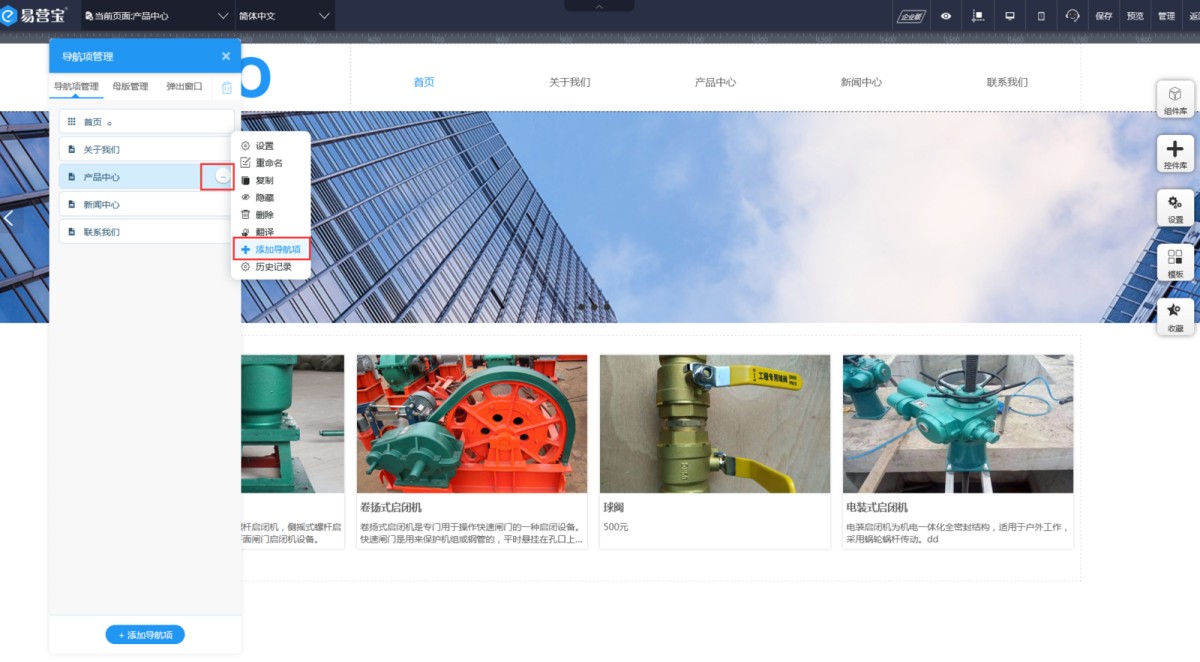Select the 关于我们 navigation item
1200x662 pixels.
(x=146, y=149)
